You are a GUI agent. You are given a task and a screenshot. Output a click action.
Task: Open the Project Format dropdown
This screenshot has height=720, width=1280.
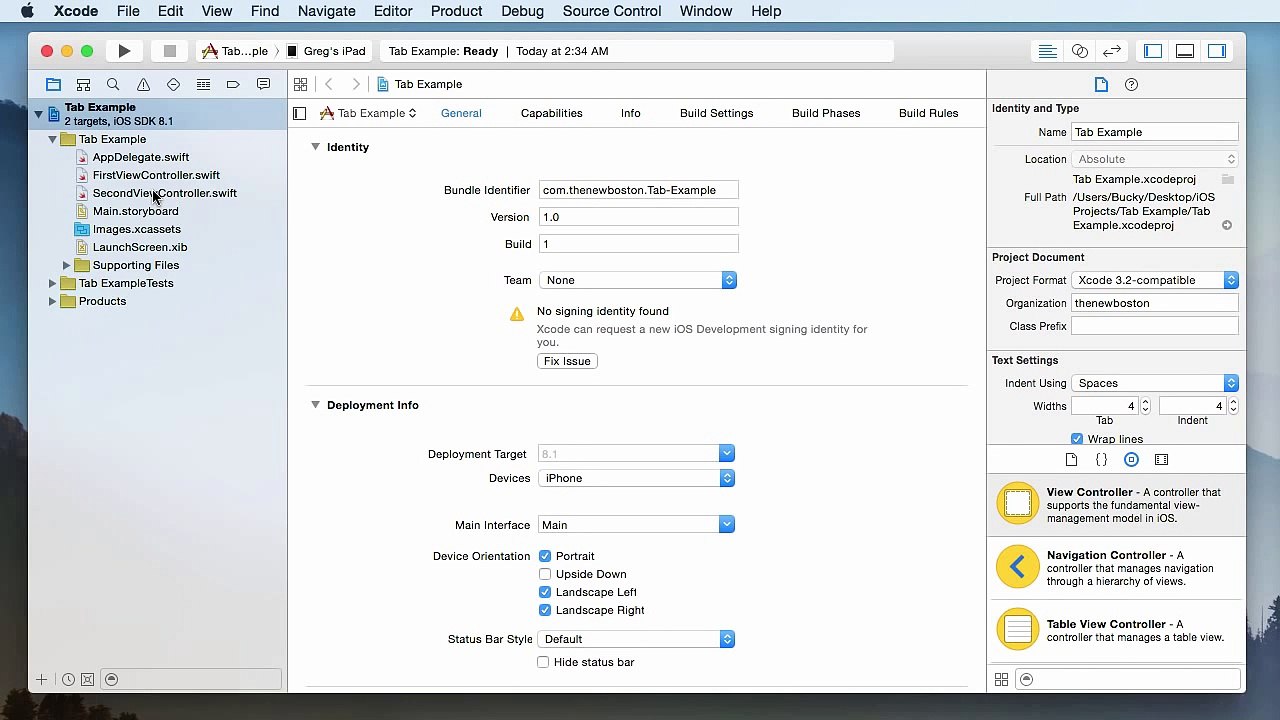point(1155,280)
